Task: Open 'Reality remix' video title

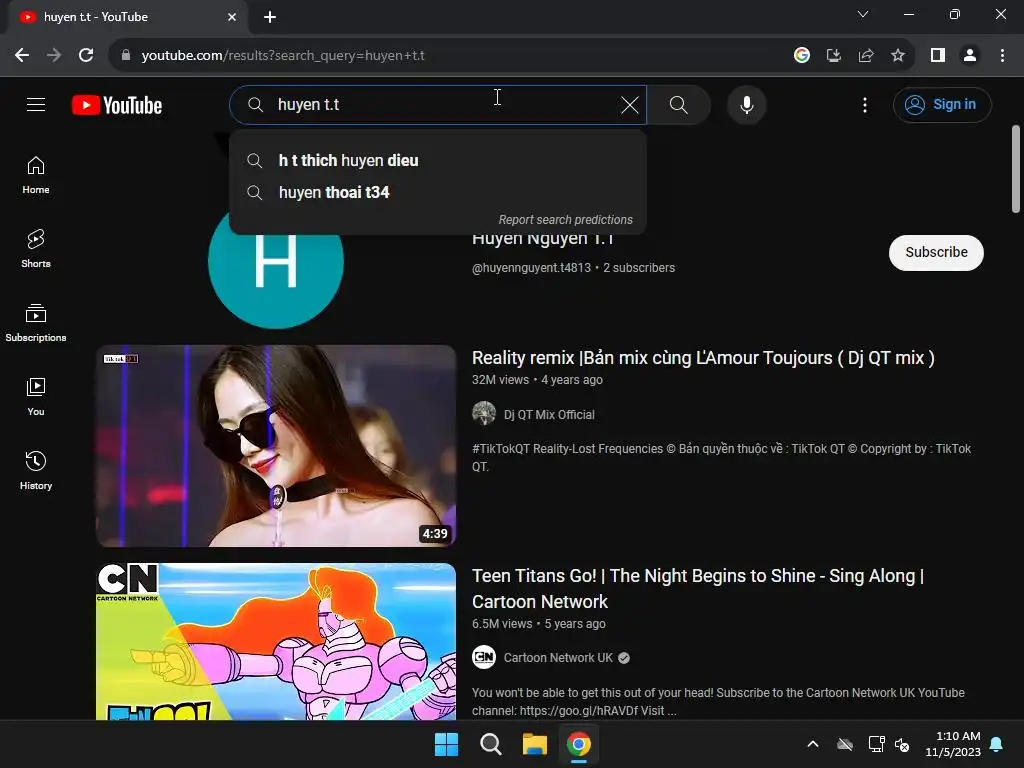Action: (703, 358)
